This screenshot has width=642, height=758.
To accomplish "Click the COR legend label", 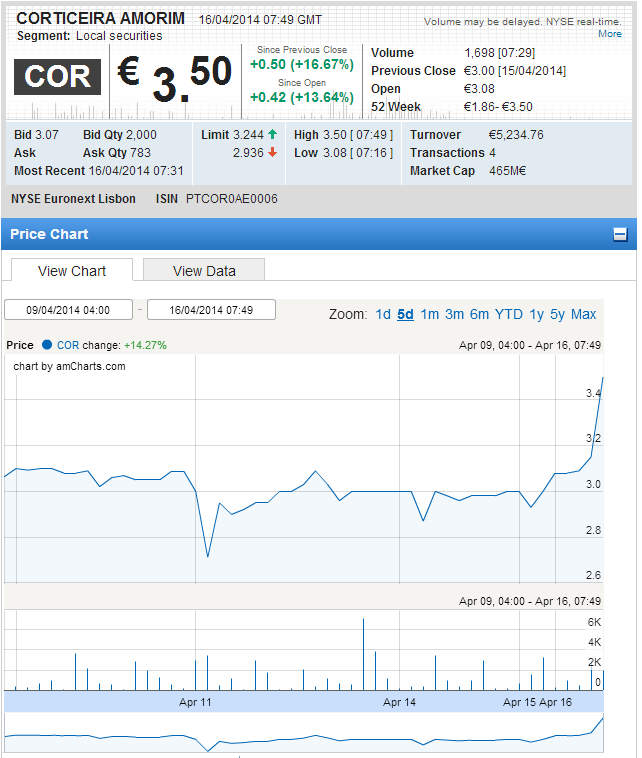I will 68,345.
